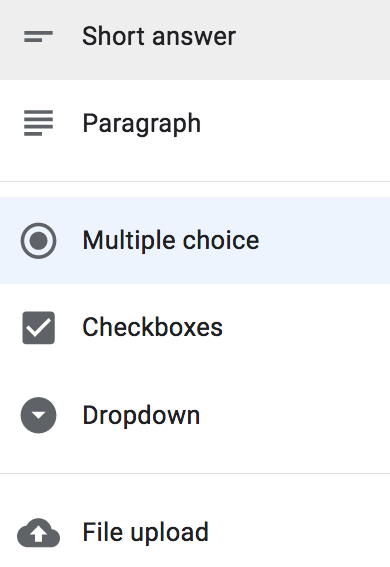The width and height of the screenshot is (390, 567).
Task: Click the File upload cloud icon
Action: click(x=38, y=533)
